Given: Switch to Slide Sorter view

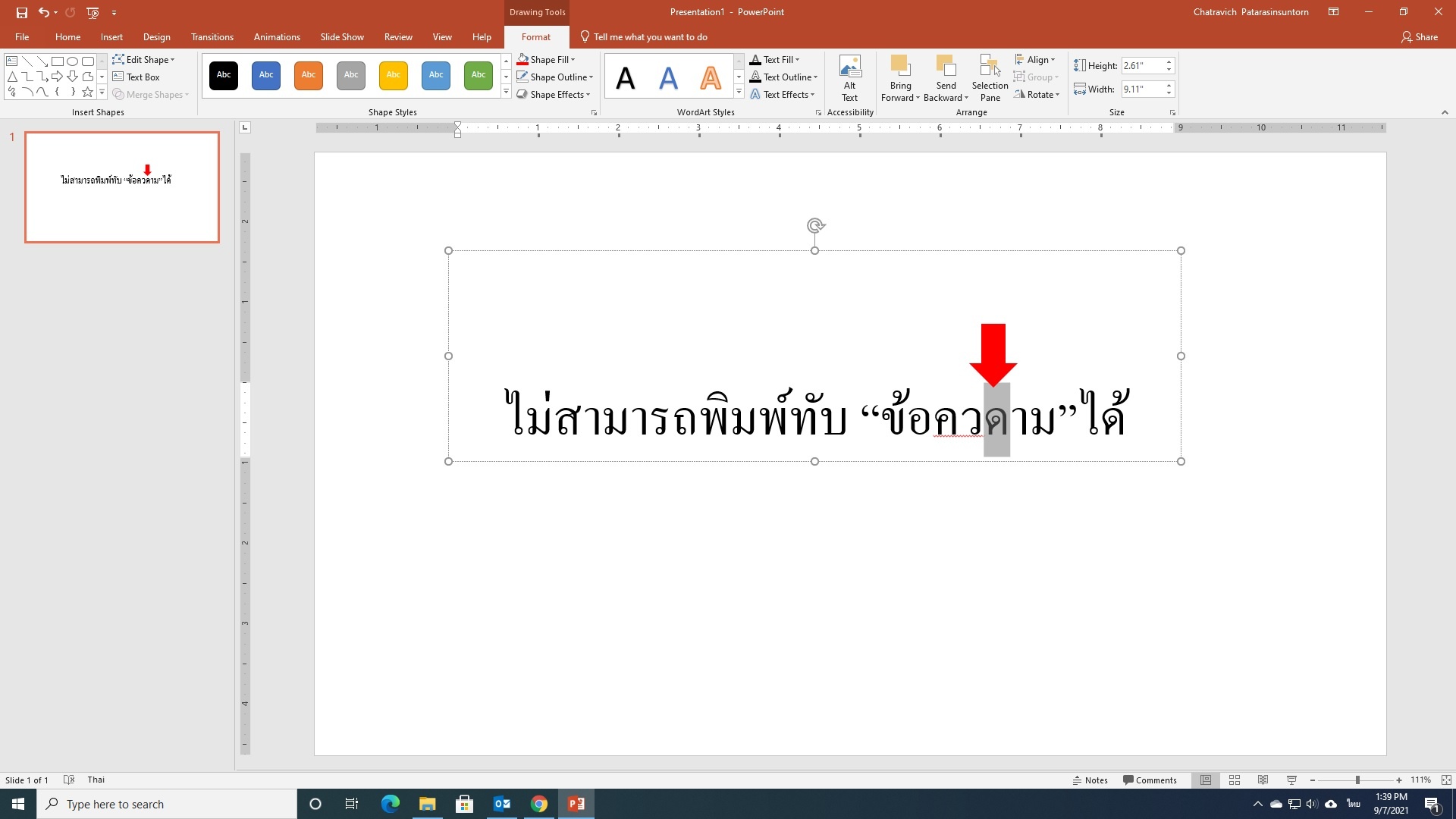Looking at the screenshot, I should coord(1234,780).
